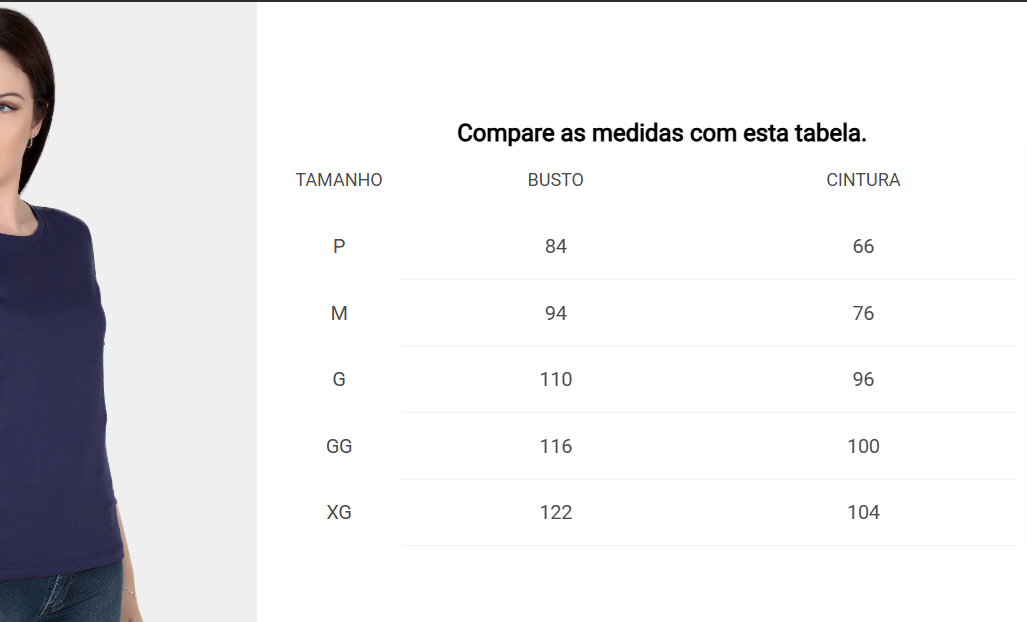Click waist value 100 for size GG
The height and width of the screenshot is (622, 1027).
point(863,447)
